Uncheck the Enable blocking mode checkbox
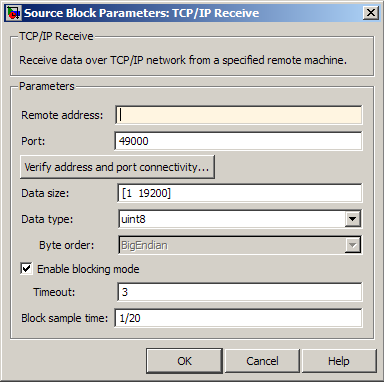The height and width of the screenshot is (382, 384). [26, 269]
